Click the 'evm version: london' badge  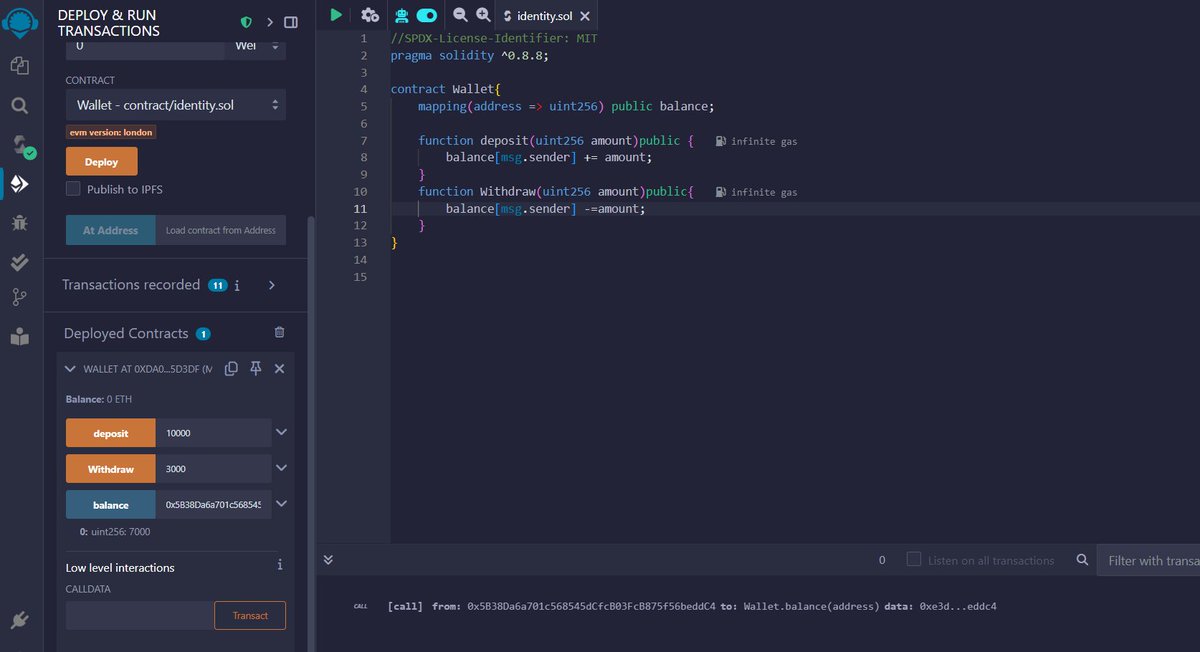click(111, 132)
